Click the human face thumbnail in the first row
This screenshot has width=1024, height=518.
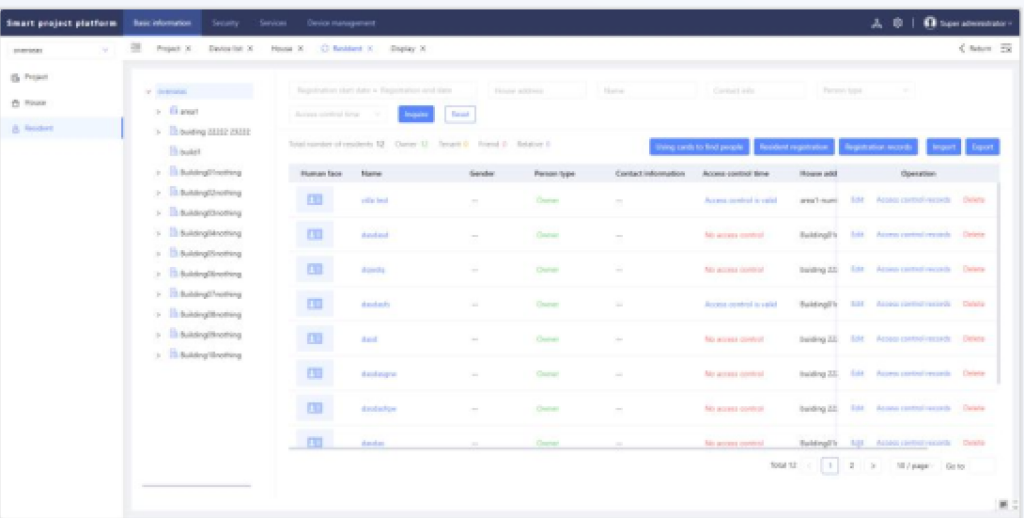[314, 200]
